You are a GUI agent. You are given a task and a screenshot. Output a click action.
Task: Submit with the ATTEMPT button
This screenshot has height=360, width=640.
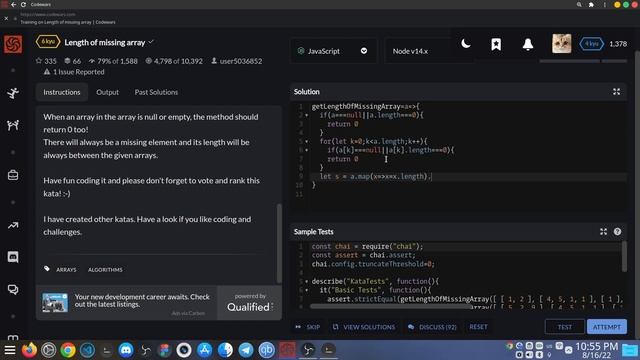point(607,327)
